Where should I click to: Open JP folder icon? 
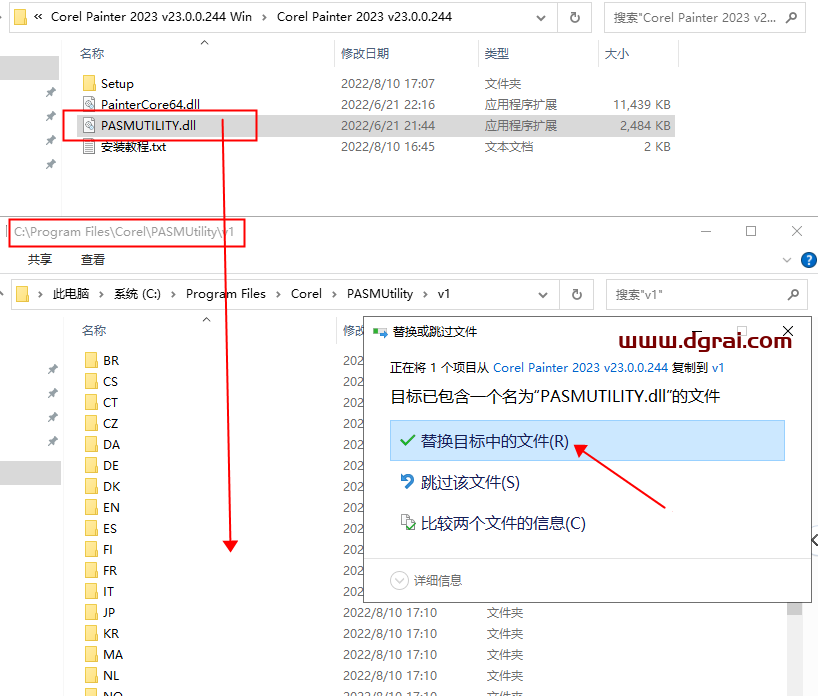(x=91, y=612)
